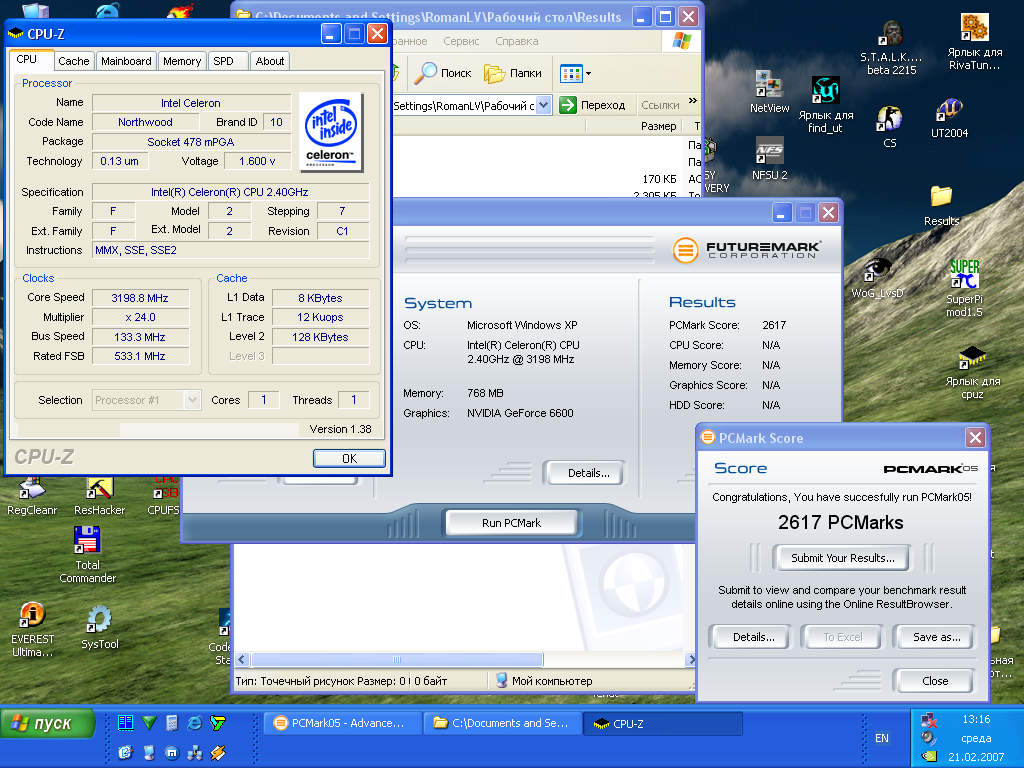Open the SuperPi mod1.5 desktop icon
The width and height of the screenshot is (1024, 768).
(964, 288)
